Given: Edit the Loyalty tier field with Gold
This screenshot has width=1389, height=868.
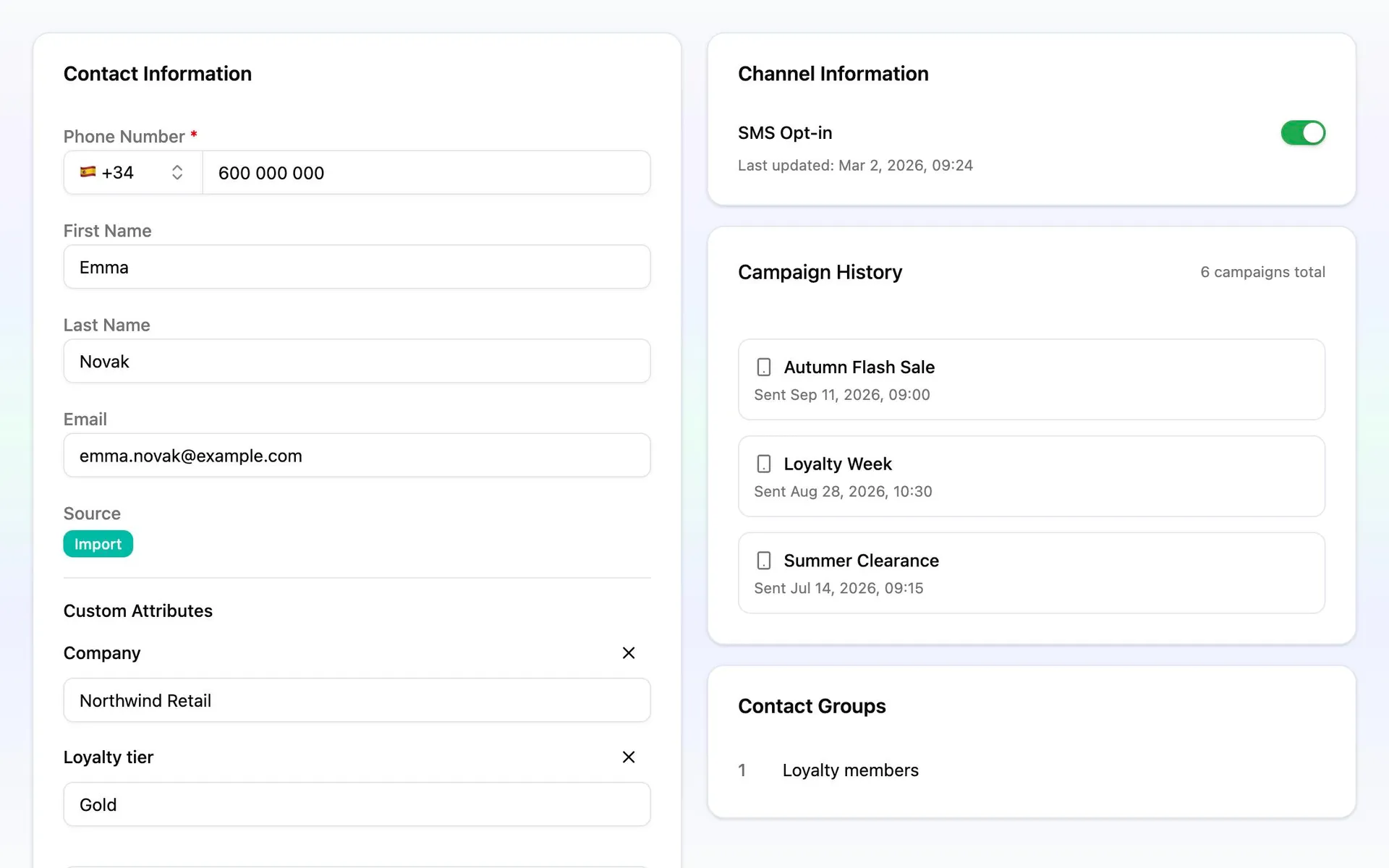Looking at the screenshot, I should pyautogui.click(x=357, y=804).
